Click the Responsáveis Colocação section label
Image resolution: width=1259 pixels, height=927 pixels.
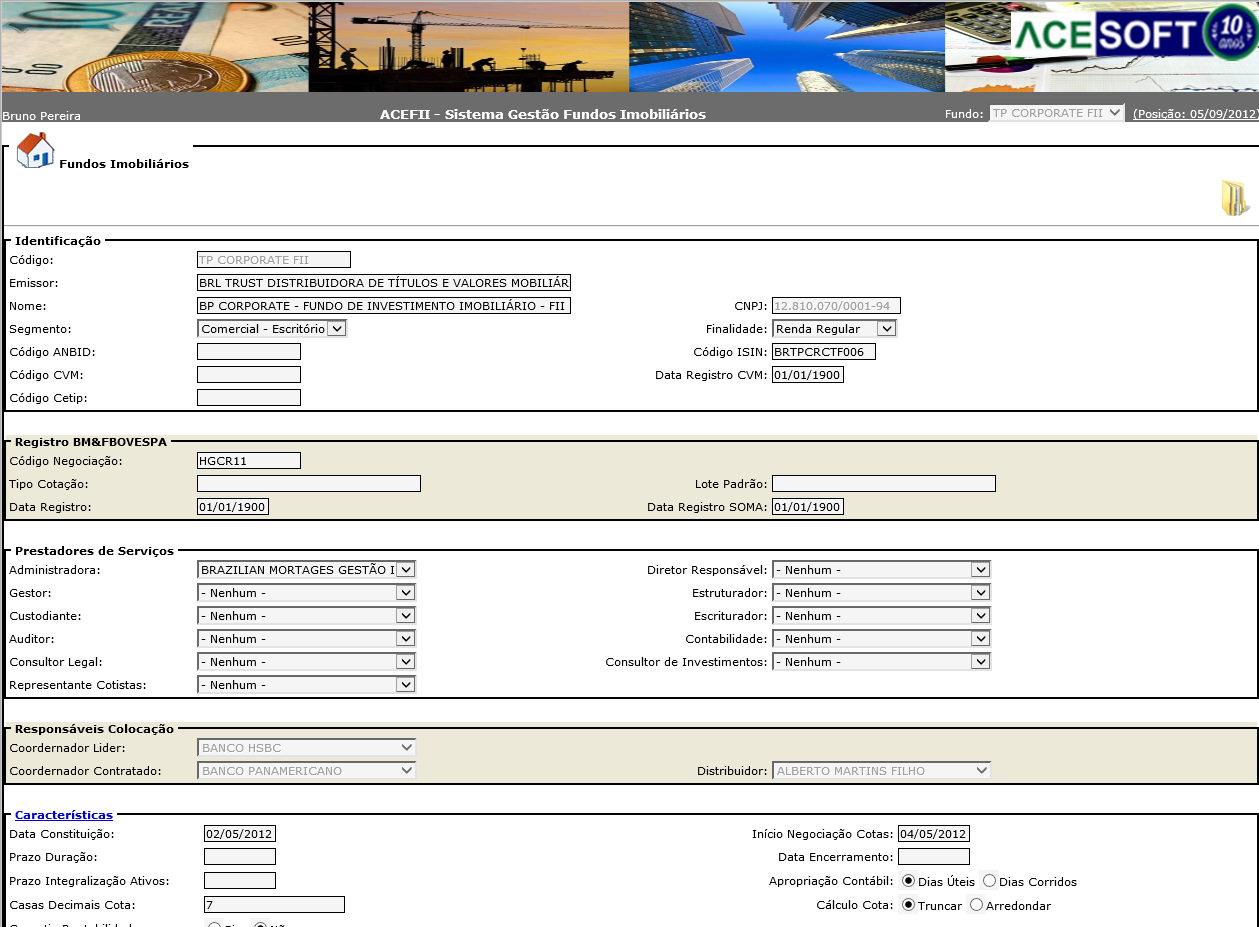[95, 729]
